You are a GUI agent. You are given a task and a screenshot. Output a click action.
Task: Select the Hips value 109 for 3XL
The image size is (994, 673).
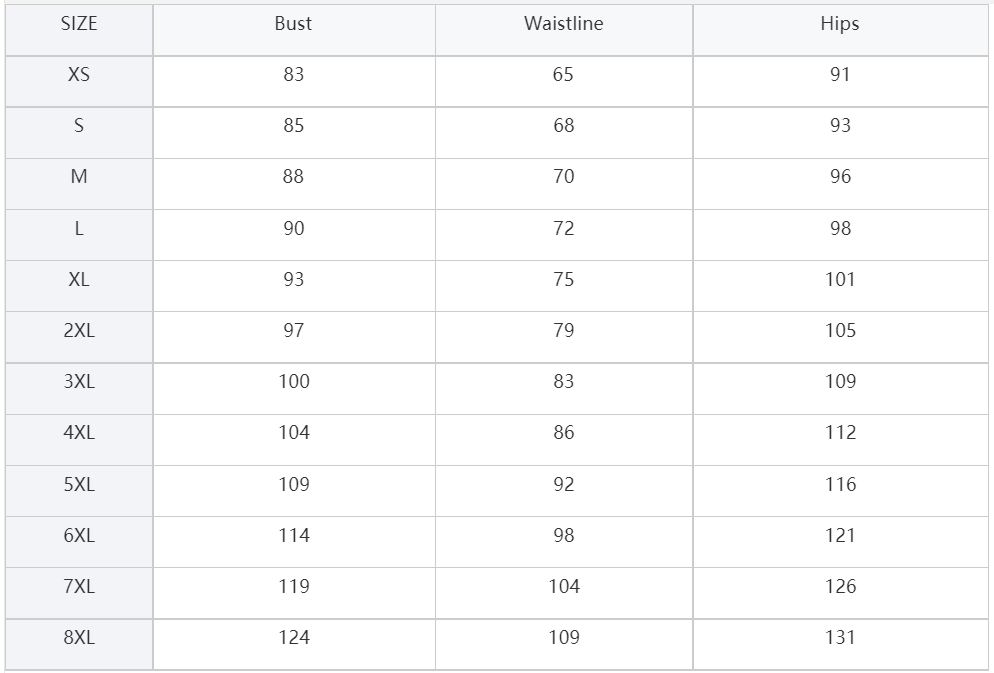(x=841, y=381)
